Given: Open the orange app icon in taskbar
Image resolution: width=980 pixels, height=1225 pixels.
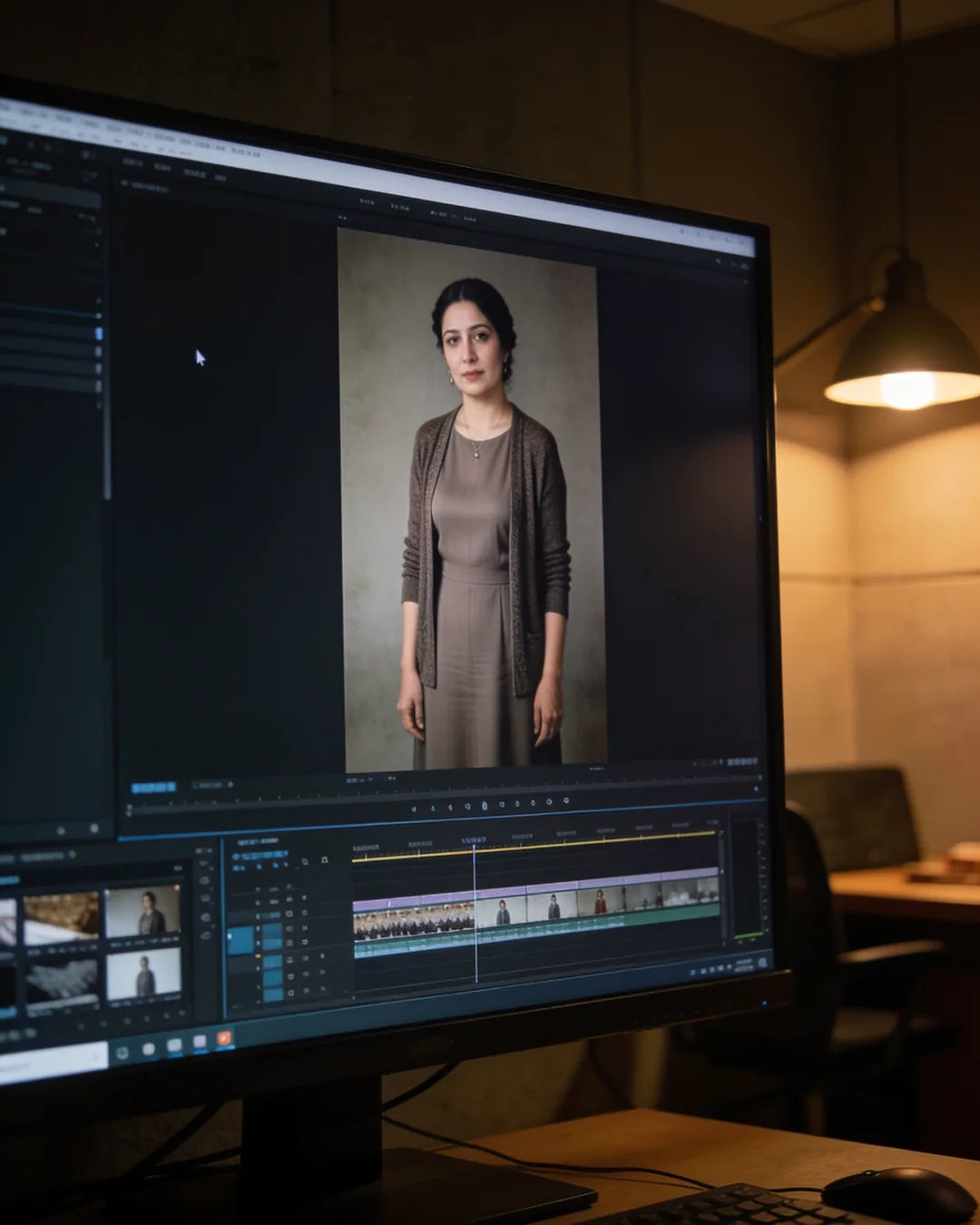Looking at the screenshot, I should pyautogui.click(x=224, y=1038).
